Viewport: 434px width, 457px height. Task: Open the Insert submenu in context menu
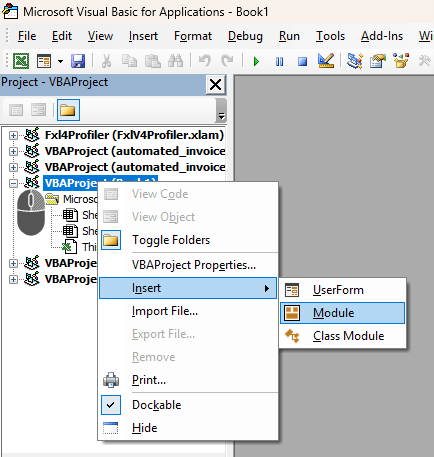(188, 288)
